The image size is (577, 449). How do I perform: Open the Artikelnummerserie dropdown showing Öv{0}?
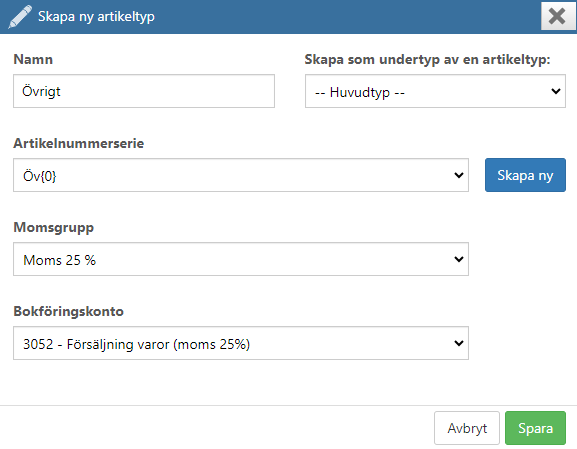(241, 175)
